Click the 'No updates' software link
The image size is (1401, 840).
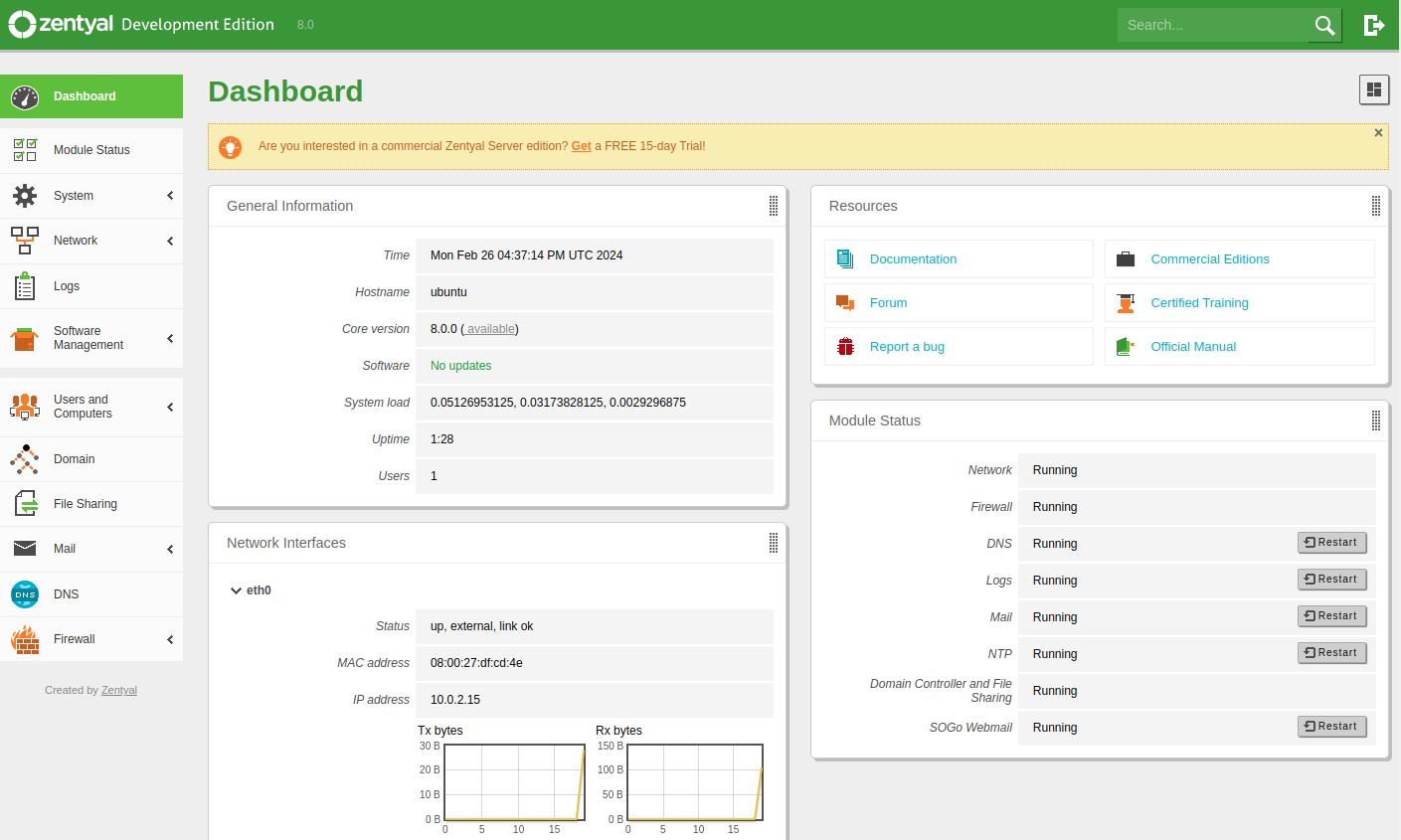tap(460, 366)
